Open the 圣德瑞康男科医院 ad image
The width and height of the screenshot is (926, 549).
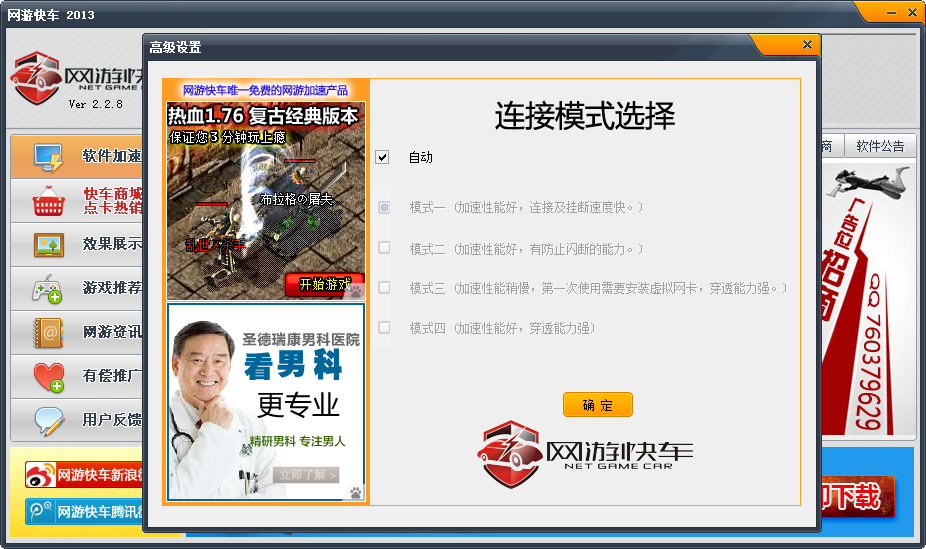266,402
